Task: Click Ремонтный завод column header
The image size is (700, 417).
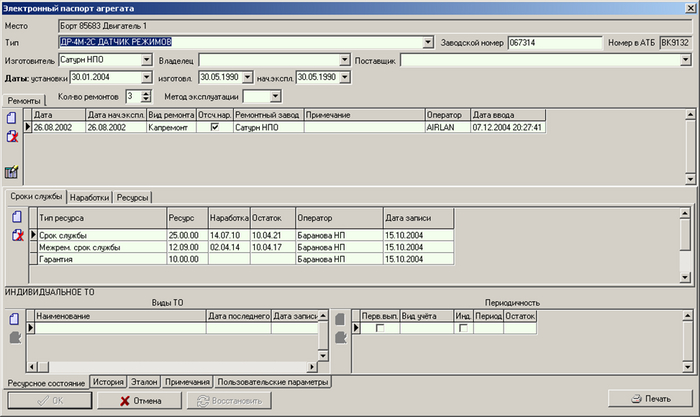Action: click(268, 115)
